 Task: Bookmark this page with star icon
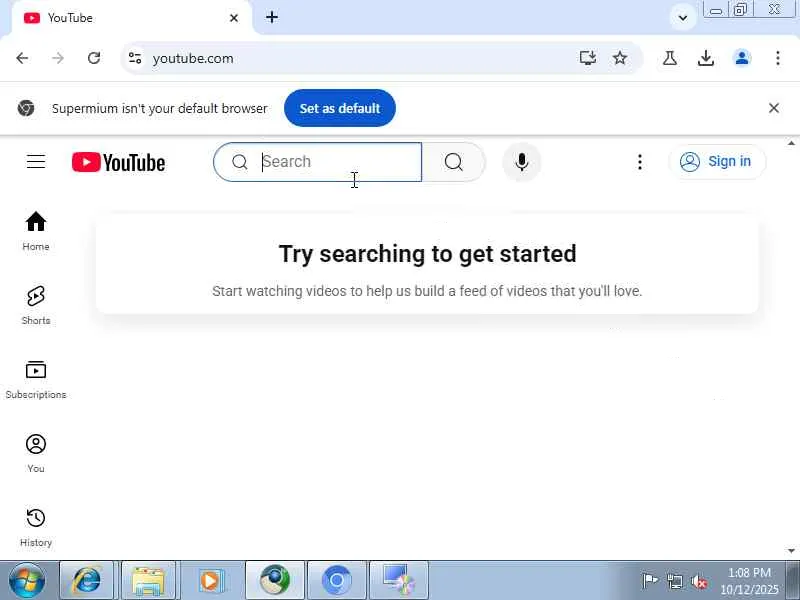[x=619, y=58]
